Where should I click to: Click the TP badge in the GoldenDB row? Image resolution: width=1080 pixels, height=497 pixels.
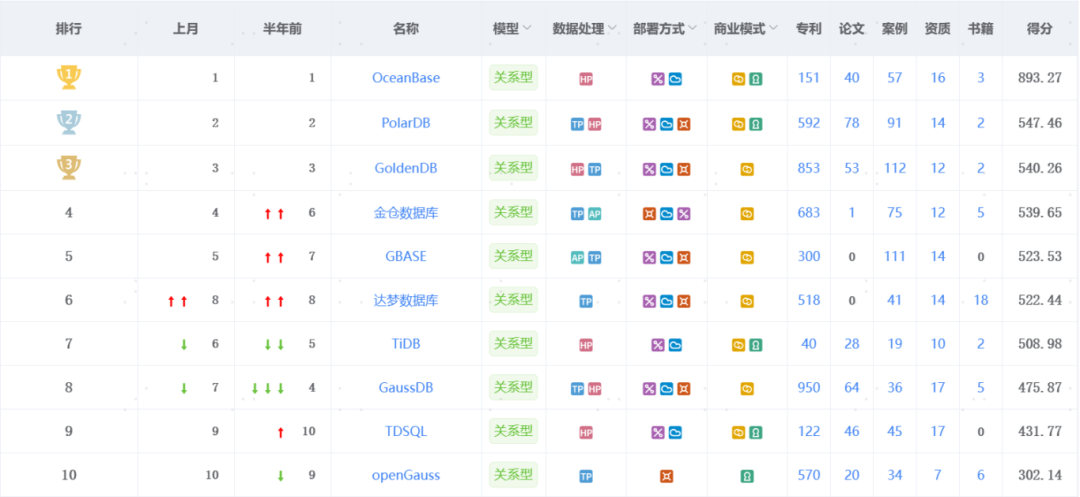(x=594, y=169)
